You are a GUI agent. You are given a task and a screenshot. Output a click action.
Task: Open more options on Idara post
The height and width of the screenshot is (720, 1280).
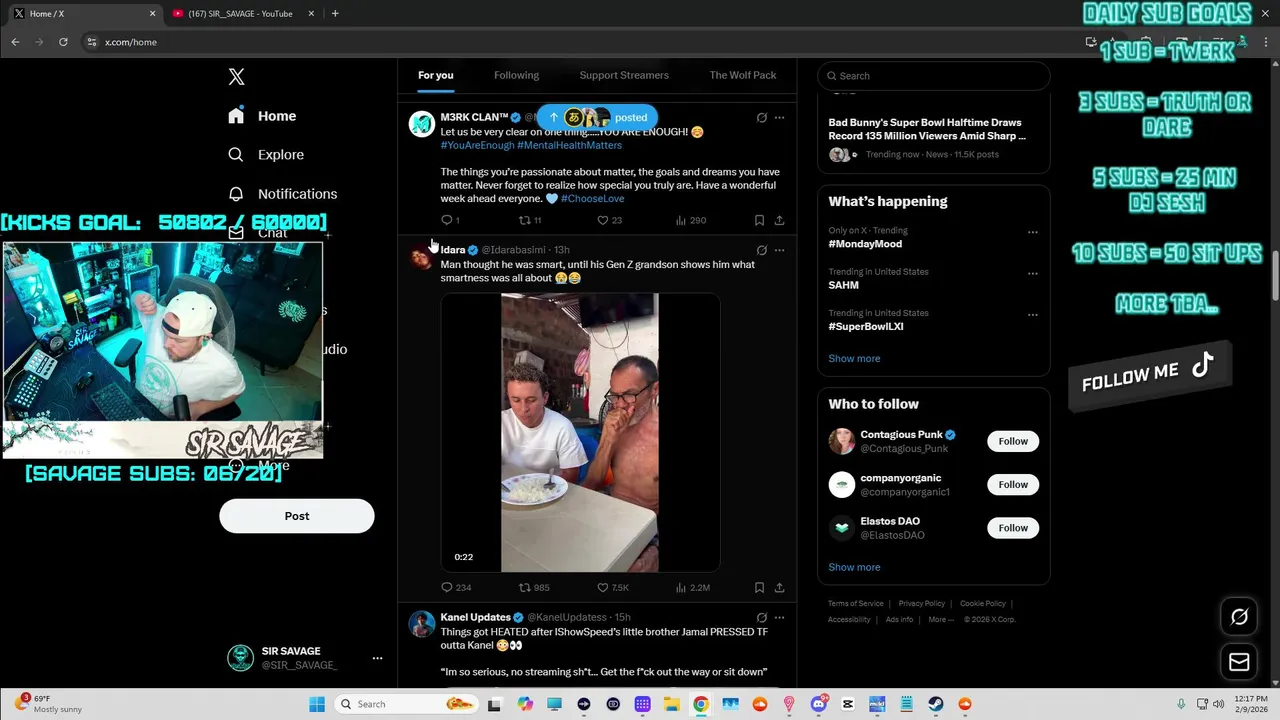point(779,250)
